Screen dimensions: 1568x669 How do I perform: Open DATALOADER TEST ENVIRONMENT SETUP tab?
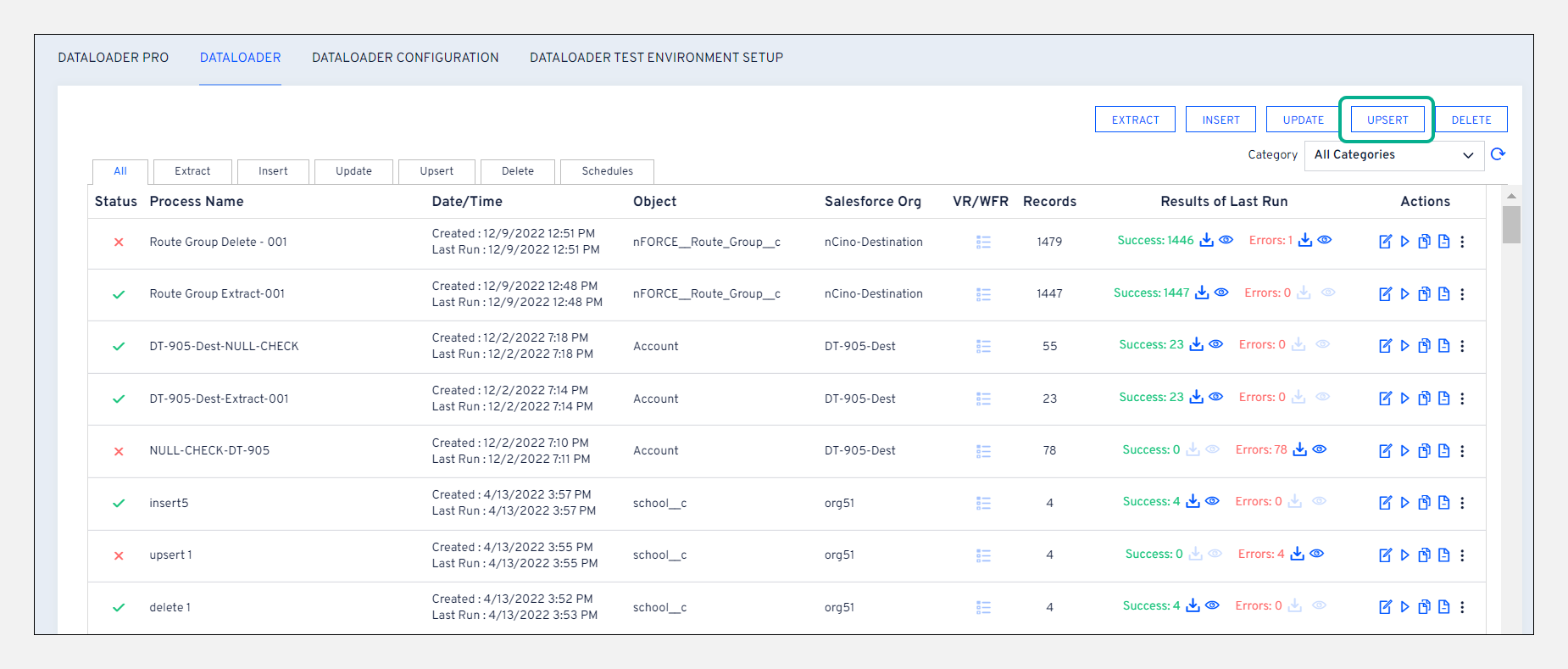[x=656, y=58]
